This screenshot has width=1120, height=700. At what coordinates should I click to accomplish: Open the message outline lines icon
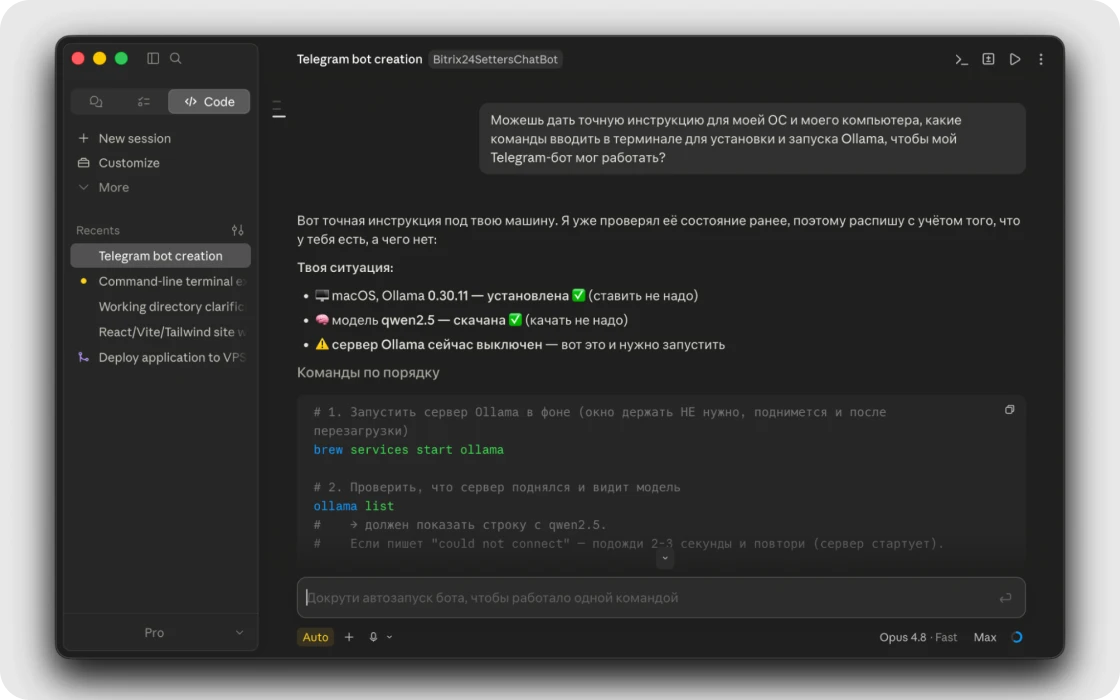point(279,109)
